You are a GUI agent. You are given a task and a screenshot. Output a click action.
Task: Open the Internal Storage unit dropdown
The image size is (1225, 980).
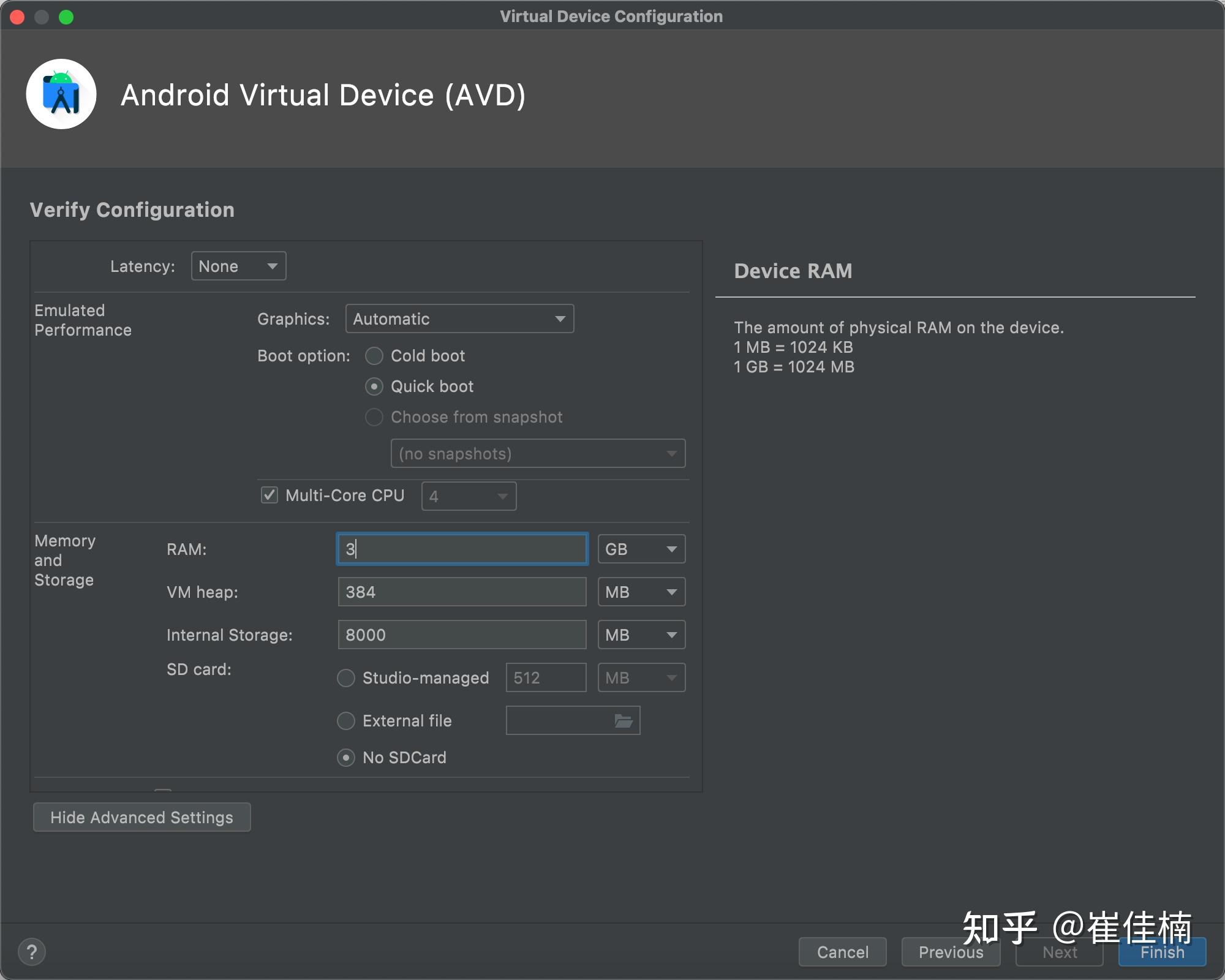pos(641,635)
